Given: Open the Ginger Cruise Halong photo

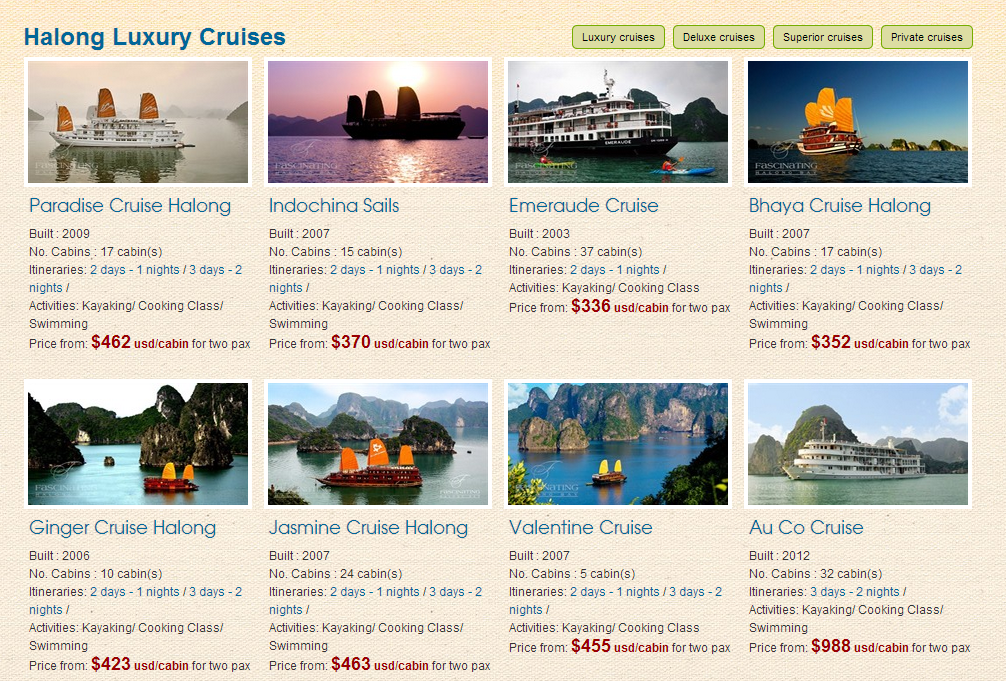Looking at the screenshot, I should pyautogui.click(x=138, y=444).
